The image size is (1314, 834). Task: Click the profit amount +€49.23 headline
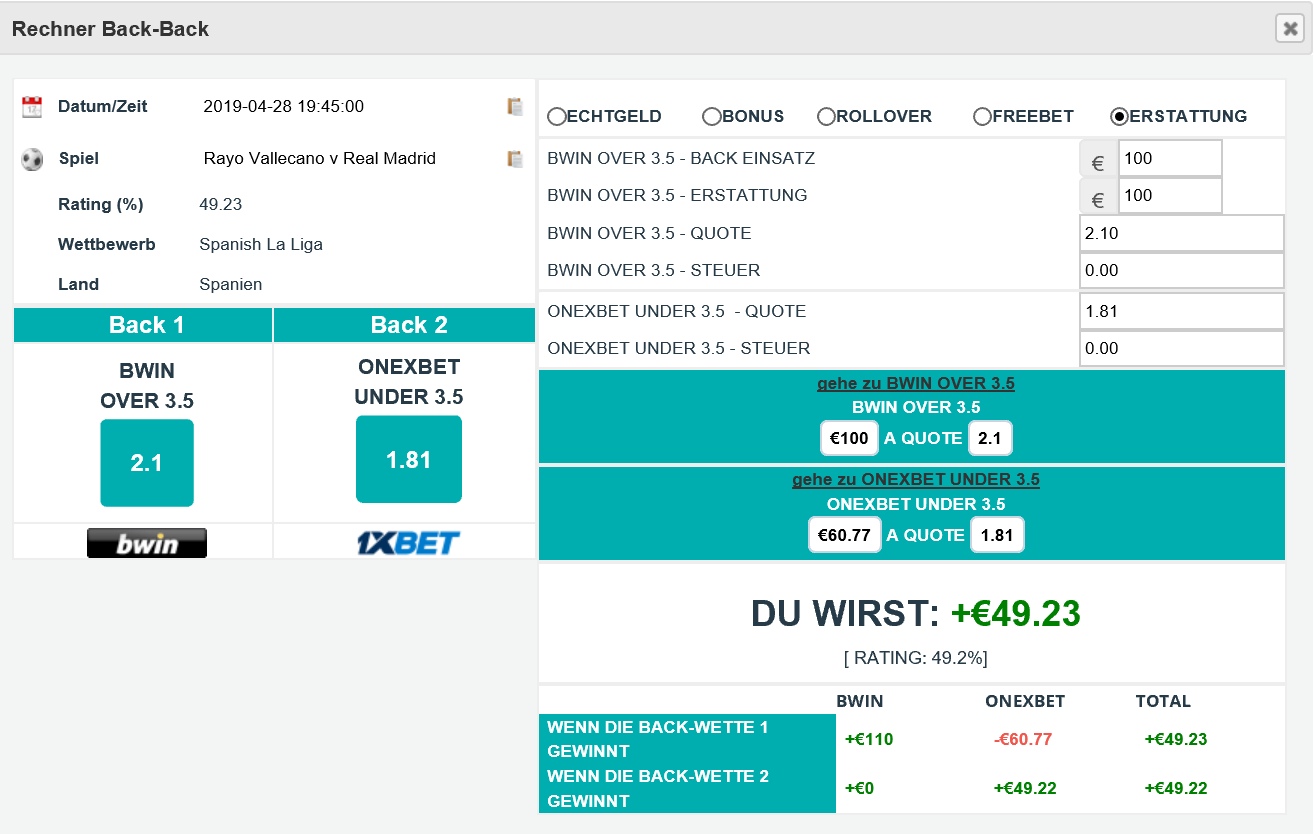coord(1015,613)
